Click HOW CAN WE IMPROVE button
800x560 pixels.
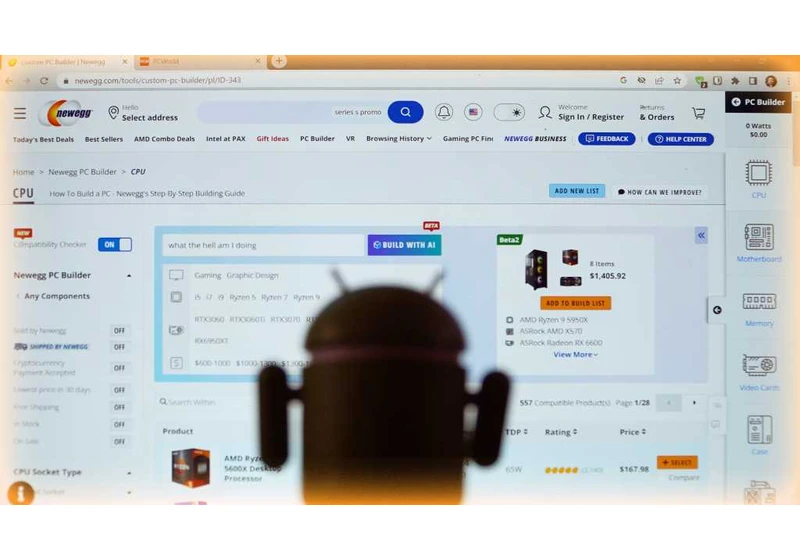[x=659, y=192]
